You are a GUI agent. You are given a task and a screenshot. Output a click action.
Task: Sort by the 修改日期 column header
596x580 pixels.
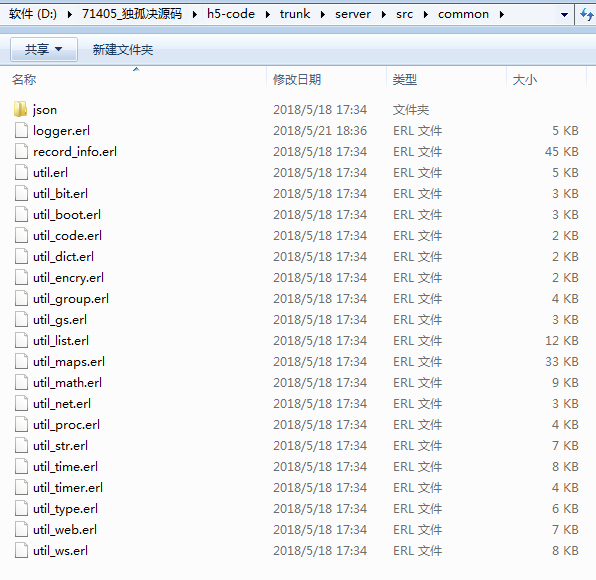pos(297,79)
